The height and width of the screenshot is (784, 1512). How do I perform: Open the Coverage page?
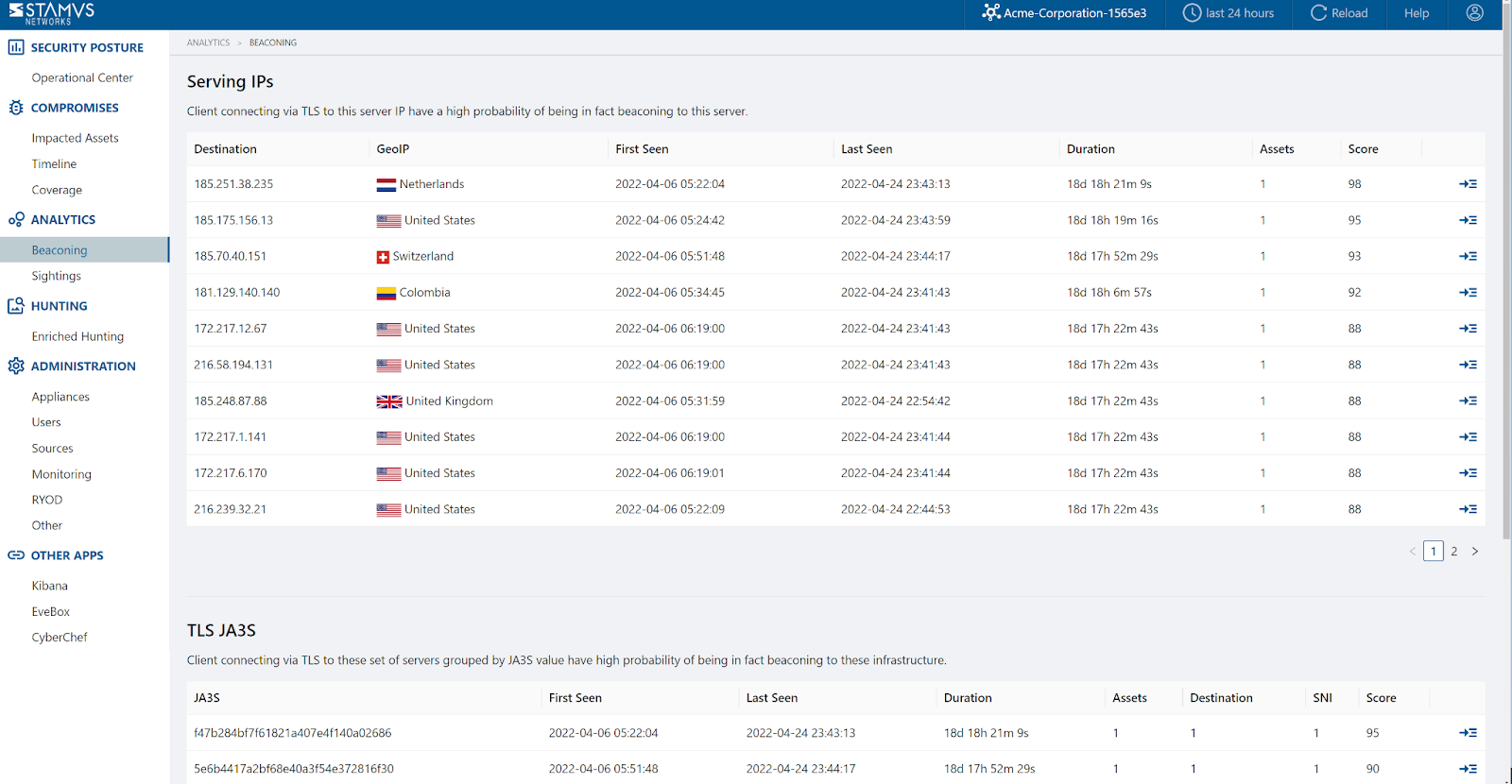click(57, 190)
